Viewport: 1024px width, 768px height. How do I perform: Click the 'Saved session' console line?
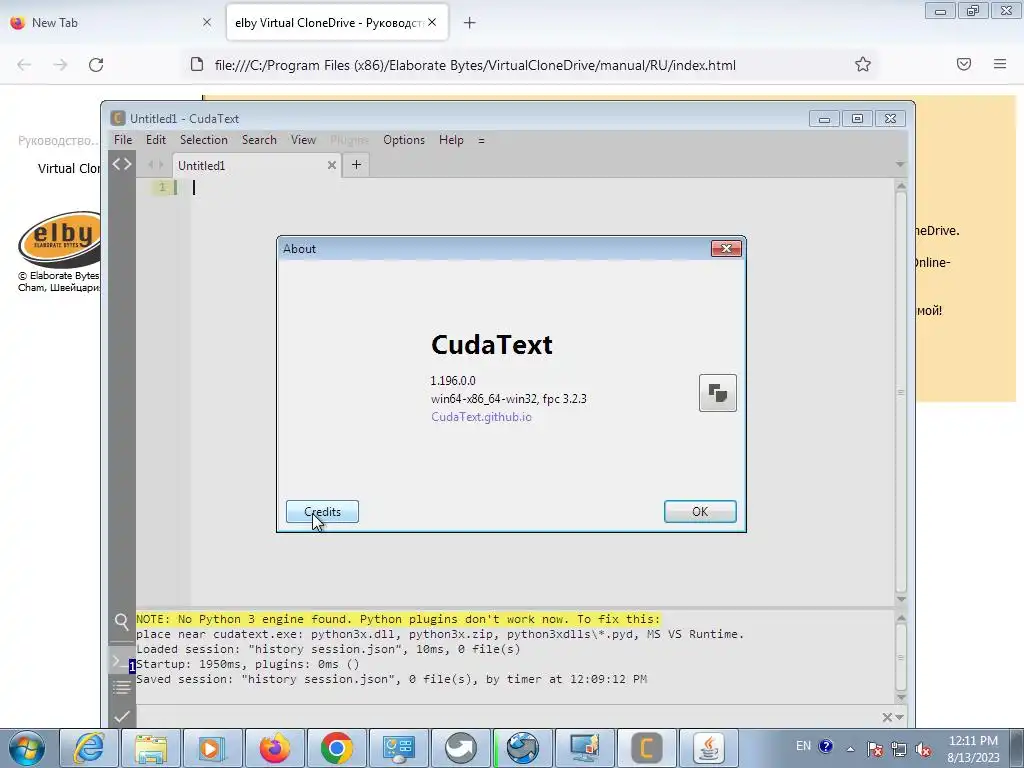pos(391,679)
